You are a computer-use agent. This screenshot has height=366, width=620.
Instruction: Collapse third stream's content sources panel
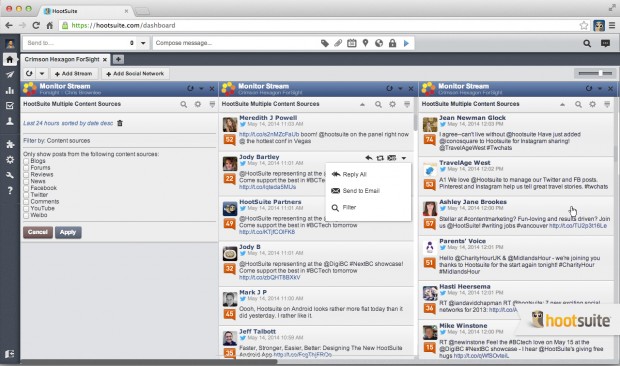click(x=562, y=104)
